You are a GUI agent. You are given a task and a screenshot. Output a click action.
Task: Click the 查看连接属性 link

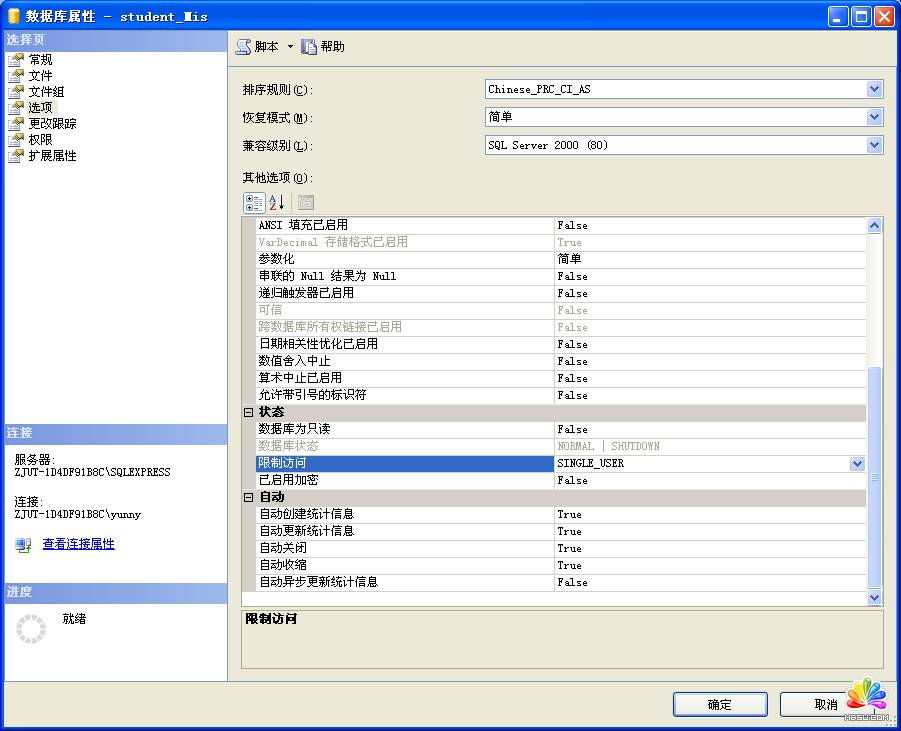point(78,544)
